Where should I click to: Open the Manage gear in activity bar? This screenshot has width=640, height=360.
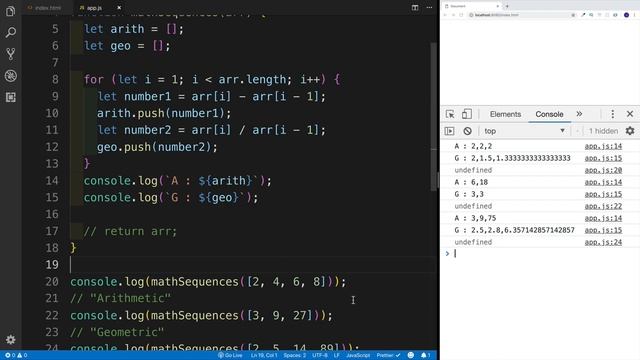coord(11,340)
